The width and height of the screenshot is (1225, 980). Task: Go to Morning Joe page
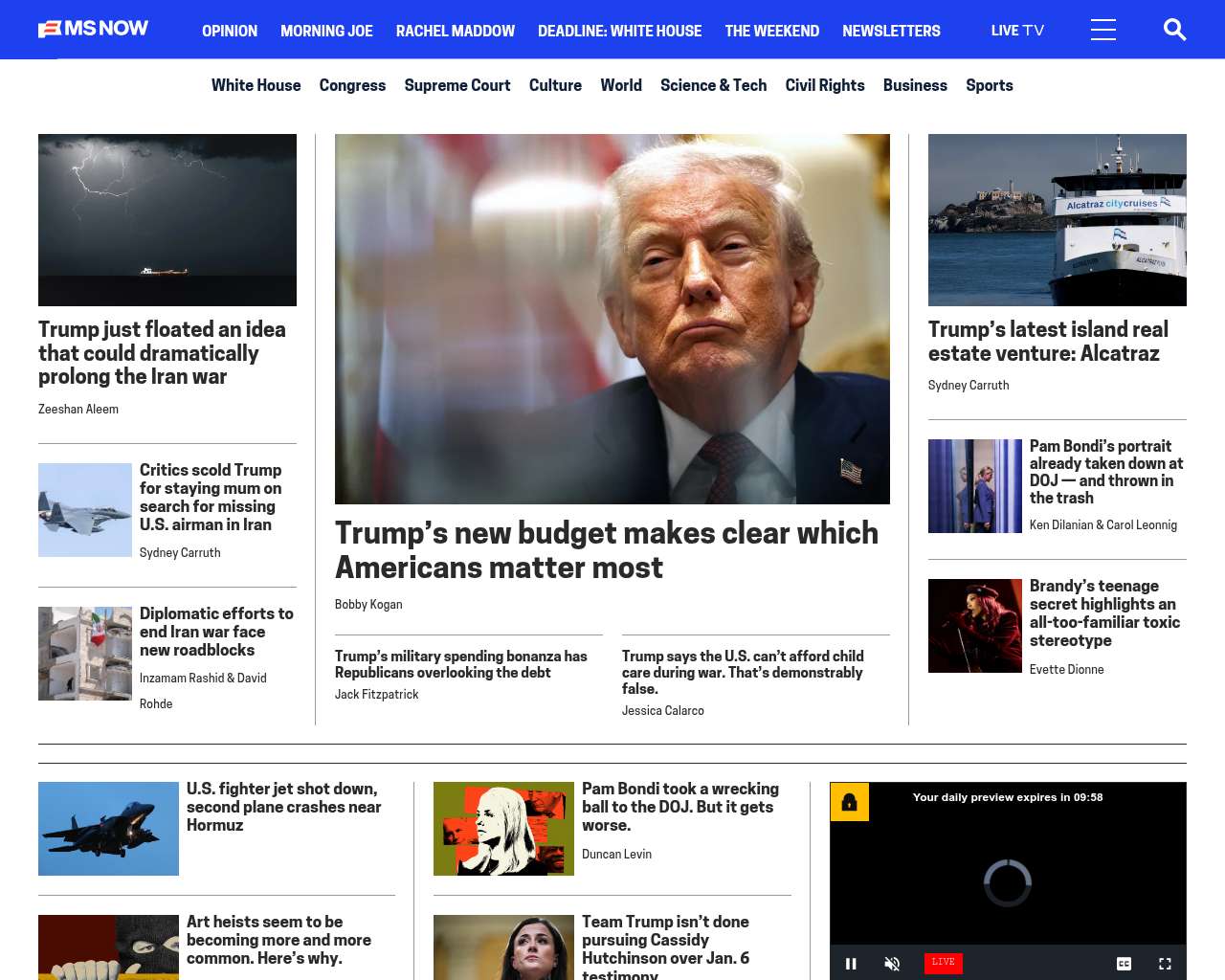click(x=326, y=31)
